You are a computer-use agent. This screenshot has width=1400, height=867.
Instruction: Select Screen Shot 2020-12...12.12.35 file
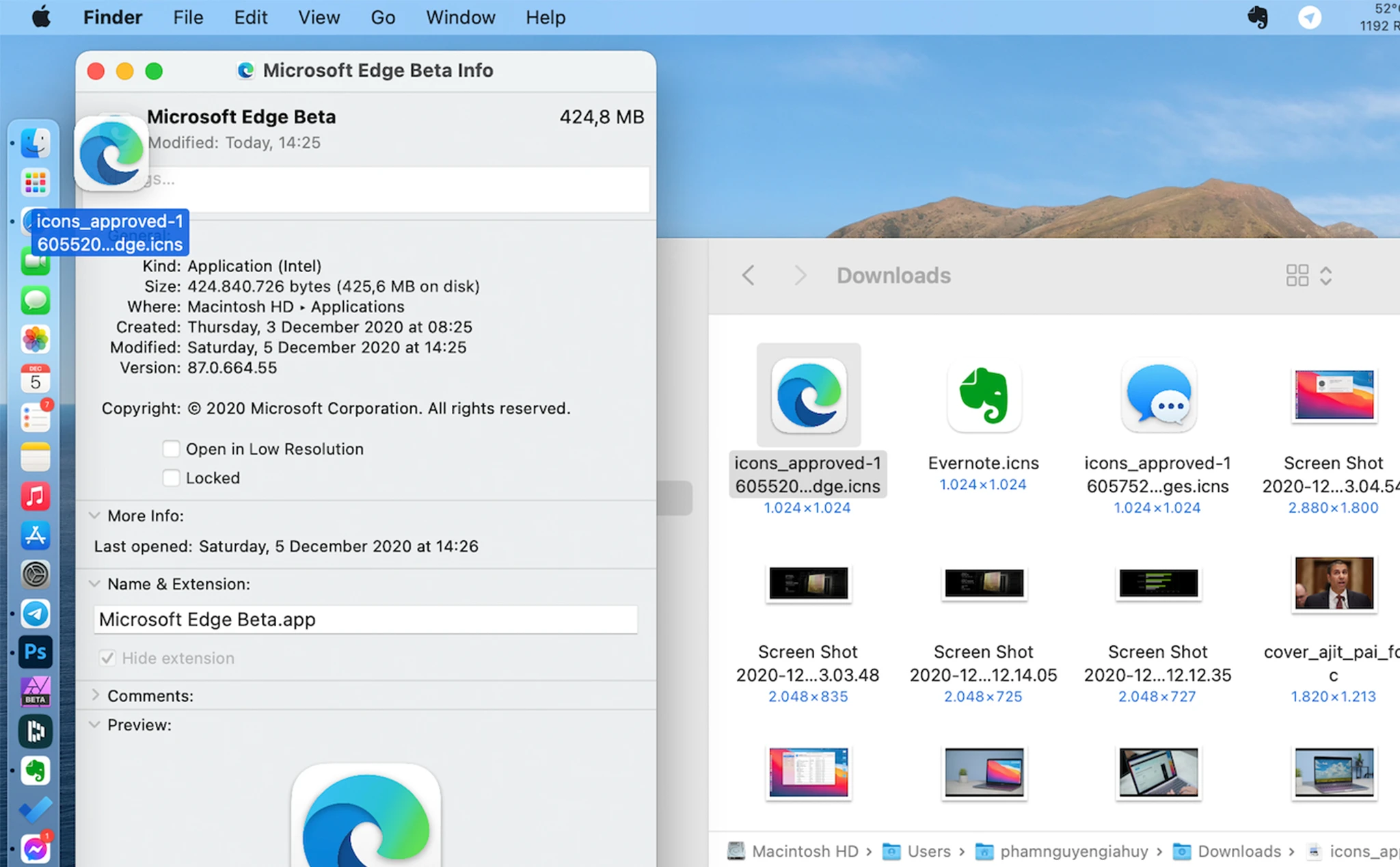coord(1157,583)
